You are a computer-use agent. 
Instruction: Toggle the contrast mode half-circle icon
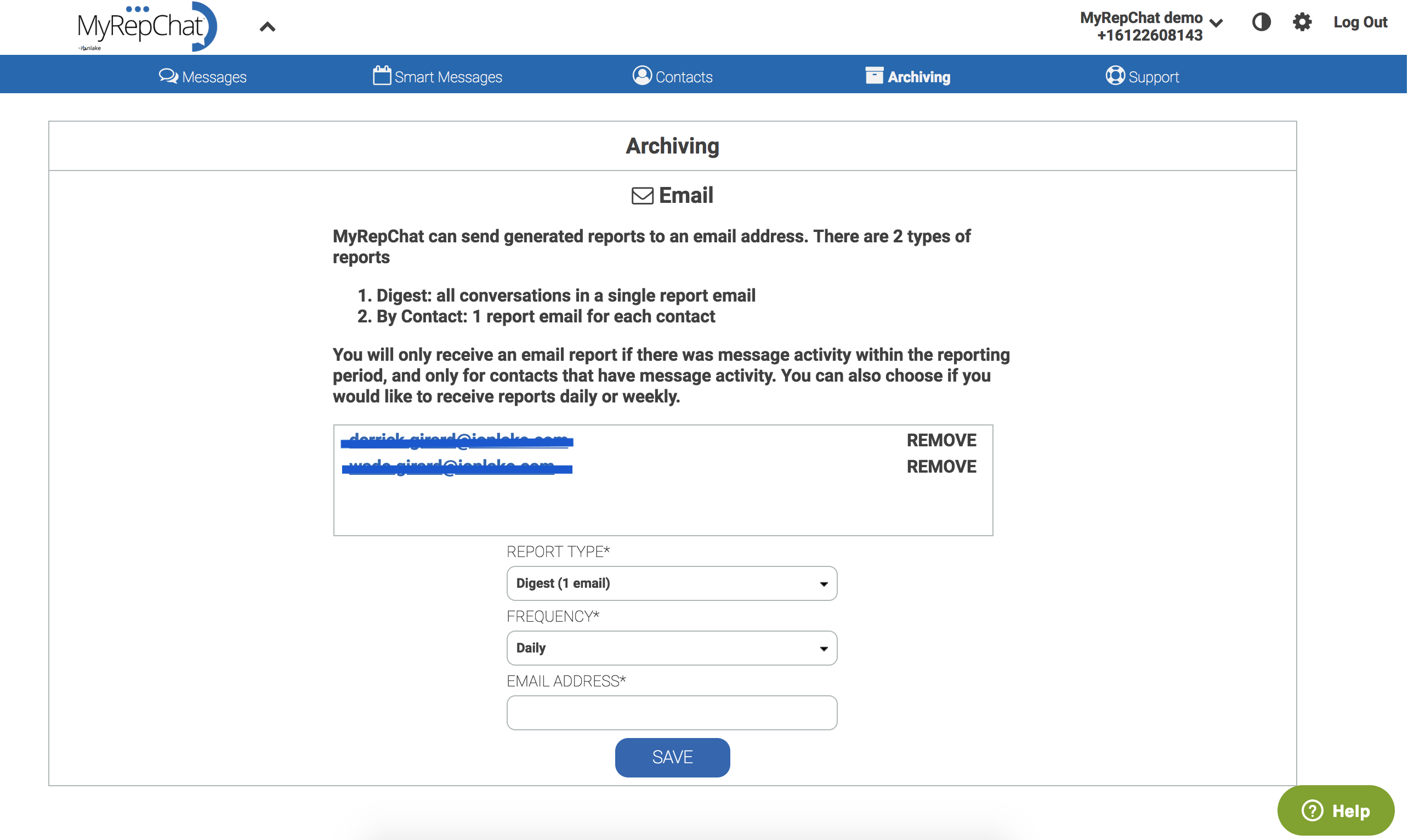click(x=1262, y=22)
